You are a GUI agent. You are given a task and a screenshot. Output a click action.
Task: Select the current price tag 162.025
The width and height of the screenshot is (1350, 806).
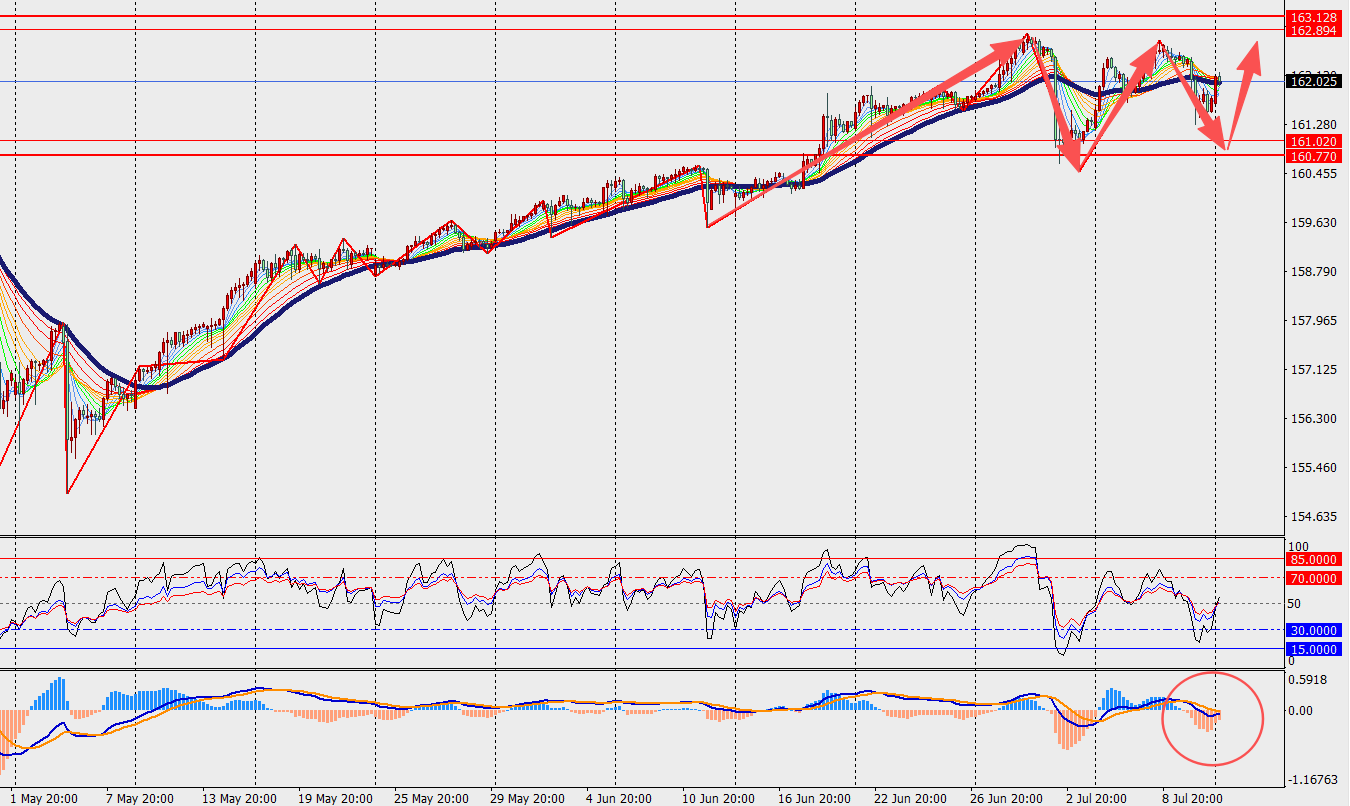click(1314, 81)
